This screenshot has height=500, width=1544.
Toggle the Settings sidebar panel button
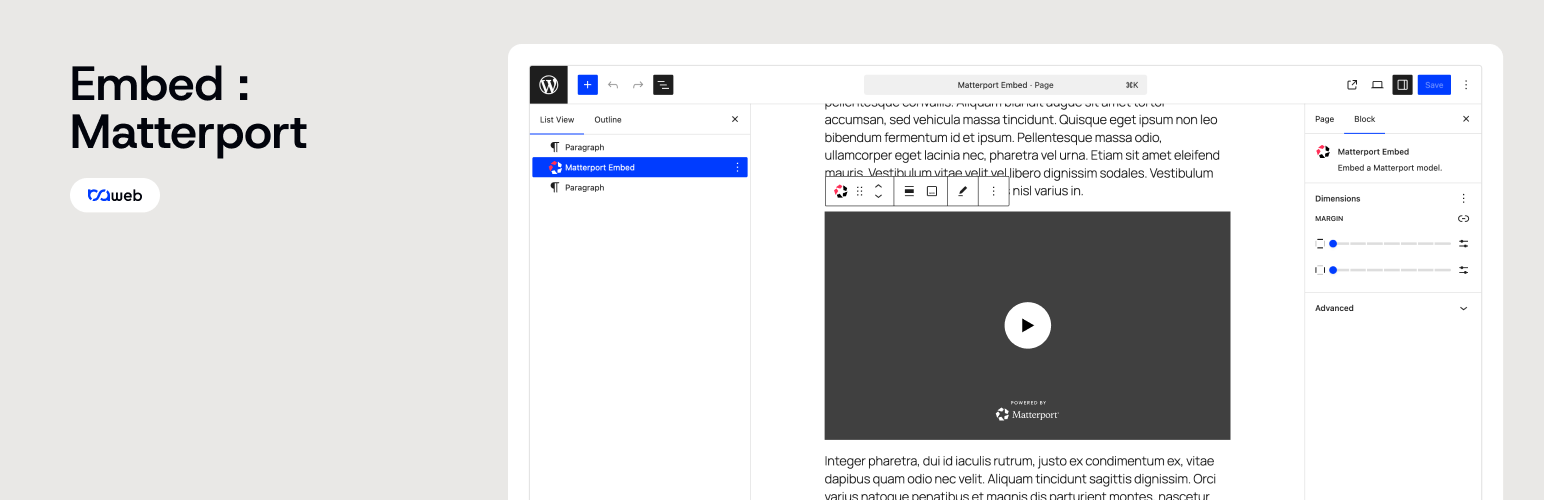click(x=1403, y=85)
